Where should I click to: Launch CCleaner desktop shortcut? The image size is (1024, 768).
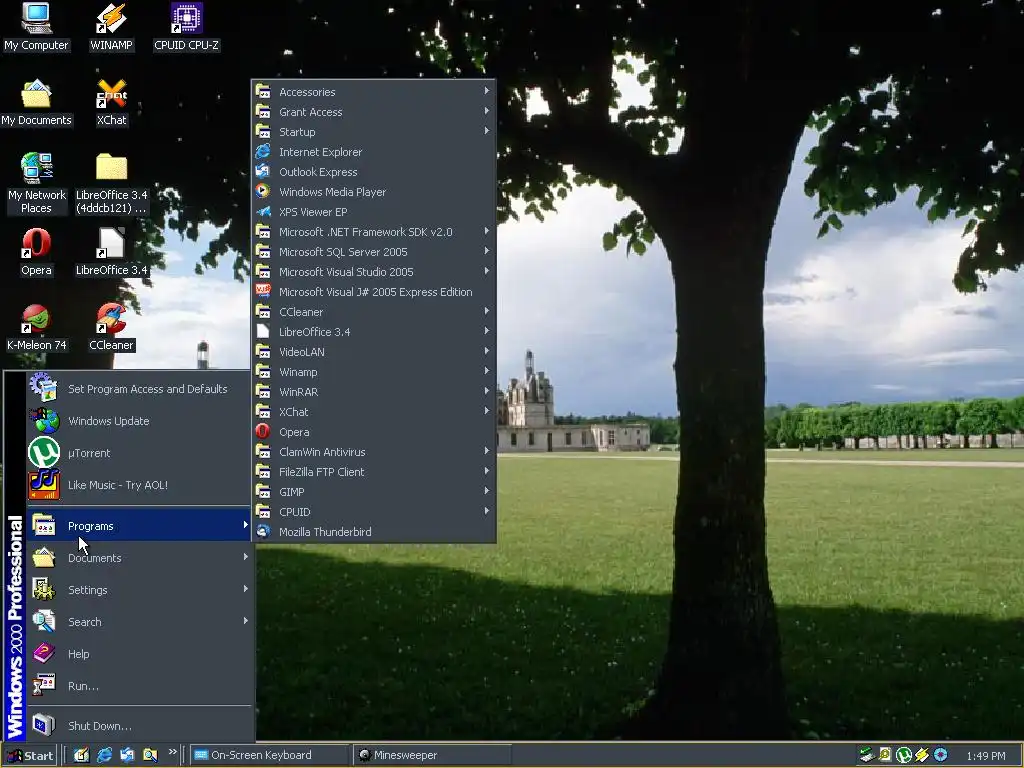click(x=112, y=327)
